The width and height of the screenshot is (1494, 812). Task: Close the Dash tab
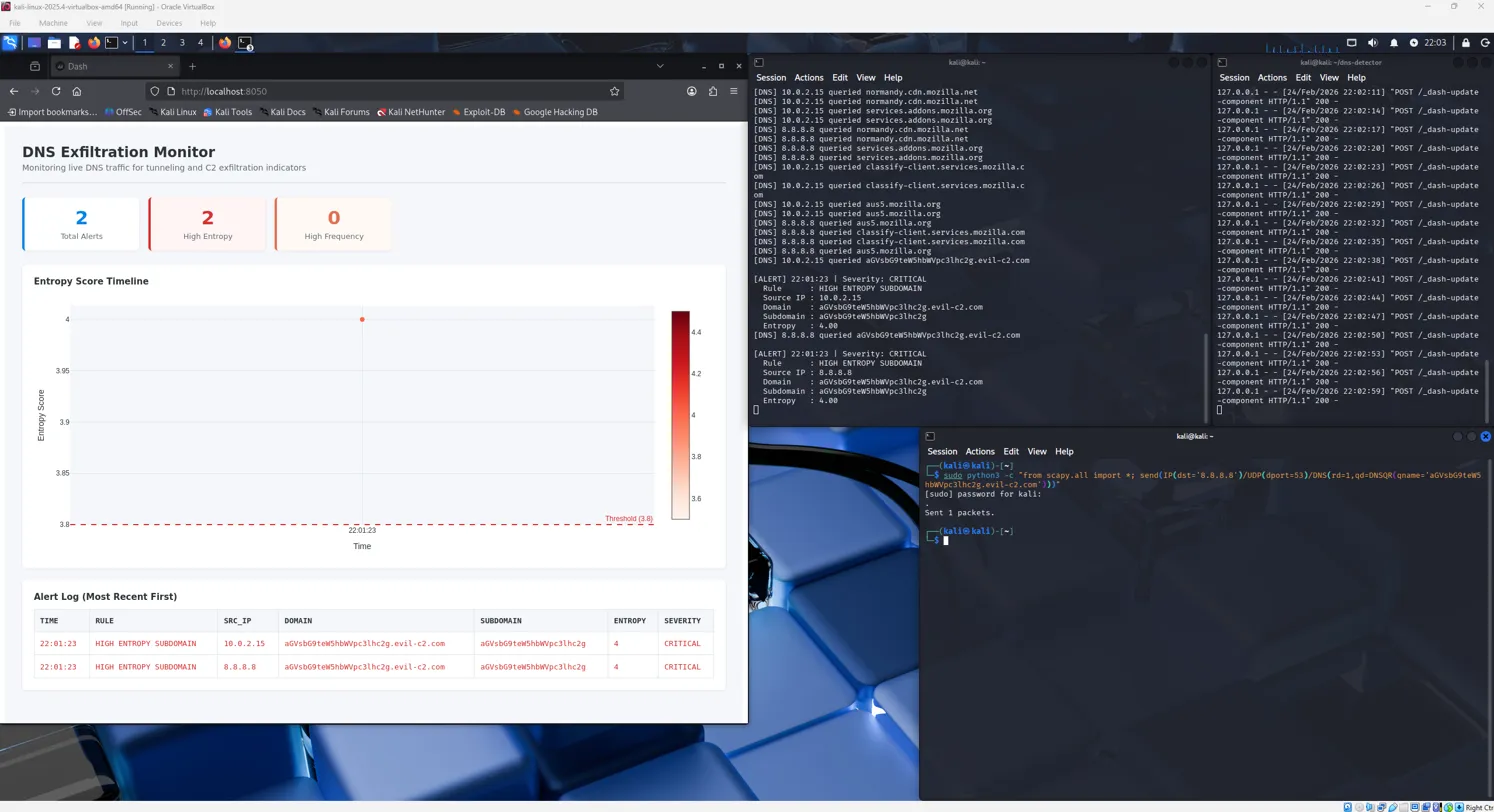tap(170, 66)
